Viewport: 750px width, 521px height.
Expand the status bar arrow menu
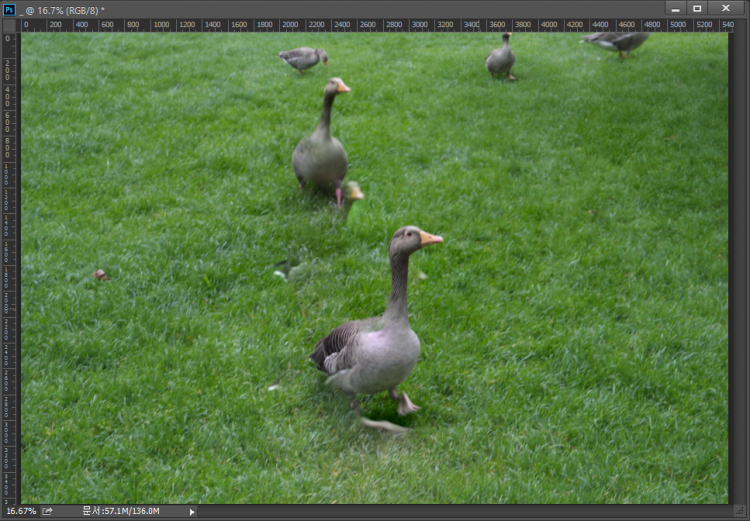pyautogui.click(x=192, y=511)
